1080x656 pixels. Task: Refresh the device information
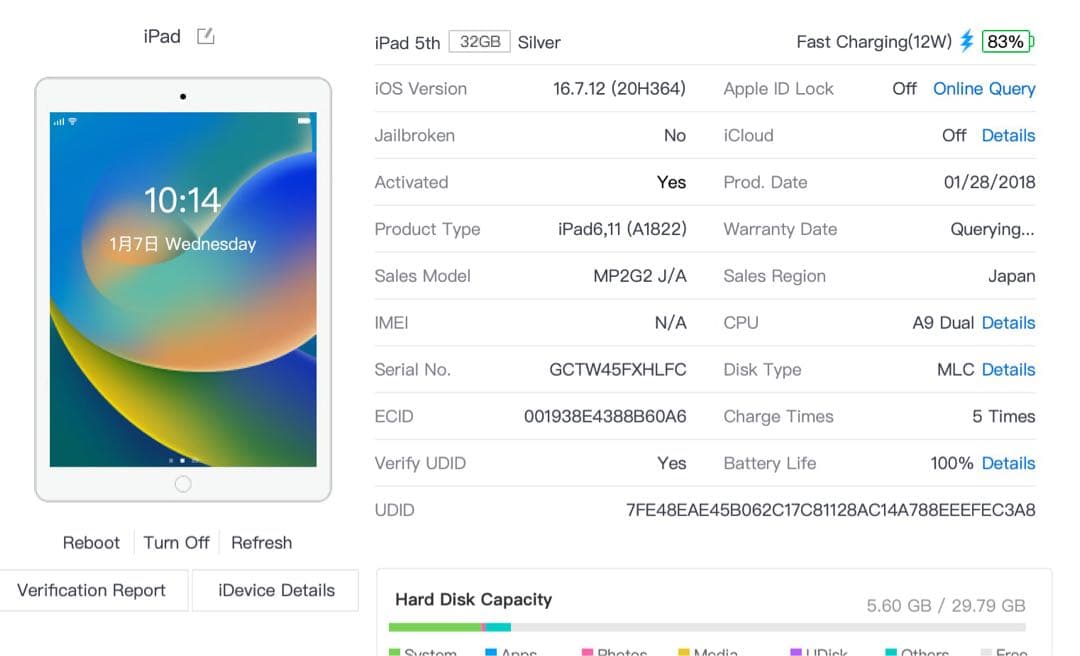(261, 542)
